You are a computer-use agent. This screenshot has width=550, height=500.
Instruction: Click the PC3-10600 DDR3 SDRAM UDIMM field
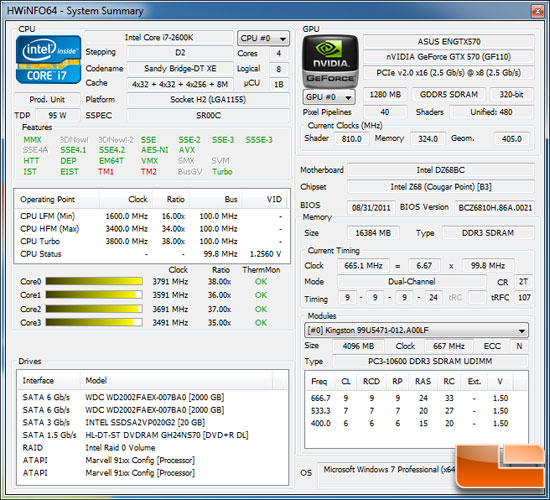point(430,361)
